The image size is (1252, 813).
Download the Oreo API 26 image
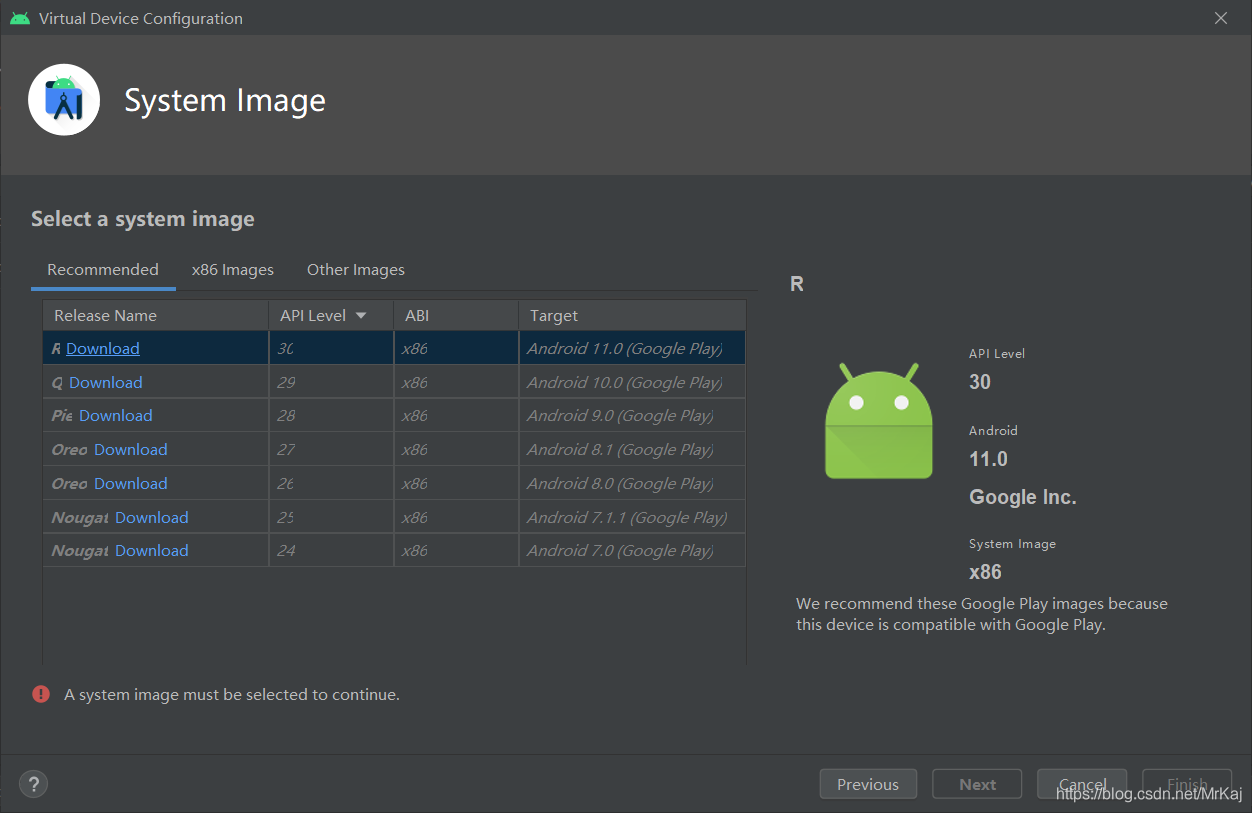click(x=131, y=484)
